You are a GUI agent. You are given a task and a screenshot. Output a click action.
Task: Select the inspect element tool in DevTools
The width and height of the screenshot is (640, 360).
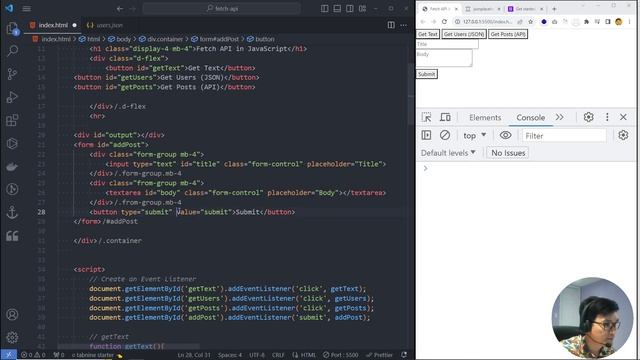pos(427,117)
